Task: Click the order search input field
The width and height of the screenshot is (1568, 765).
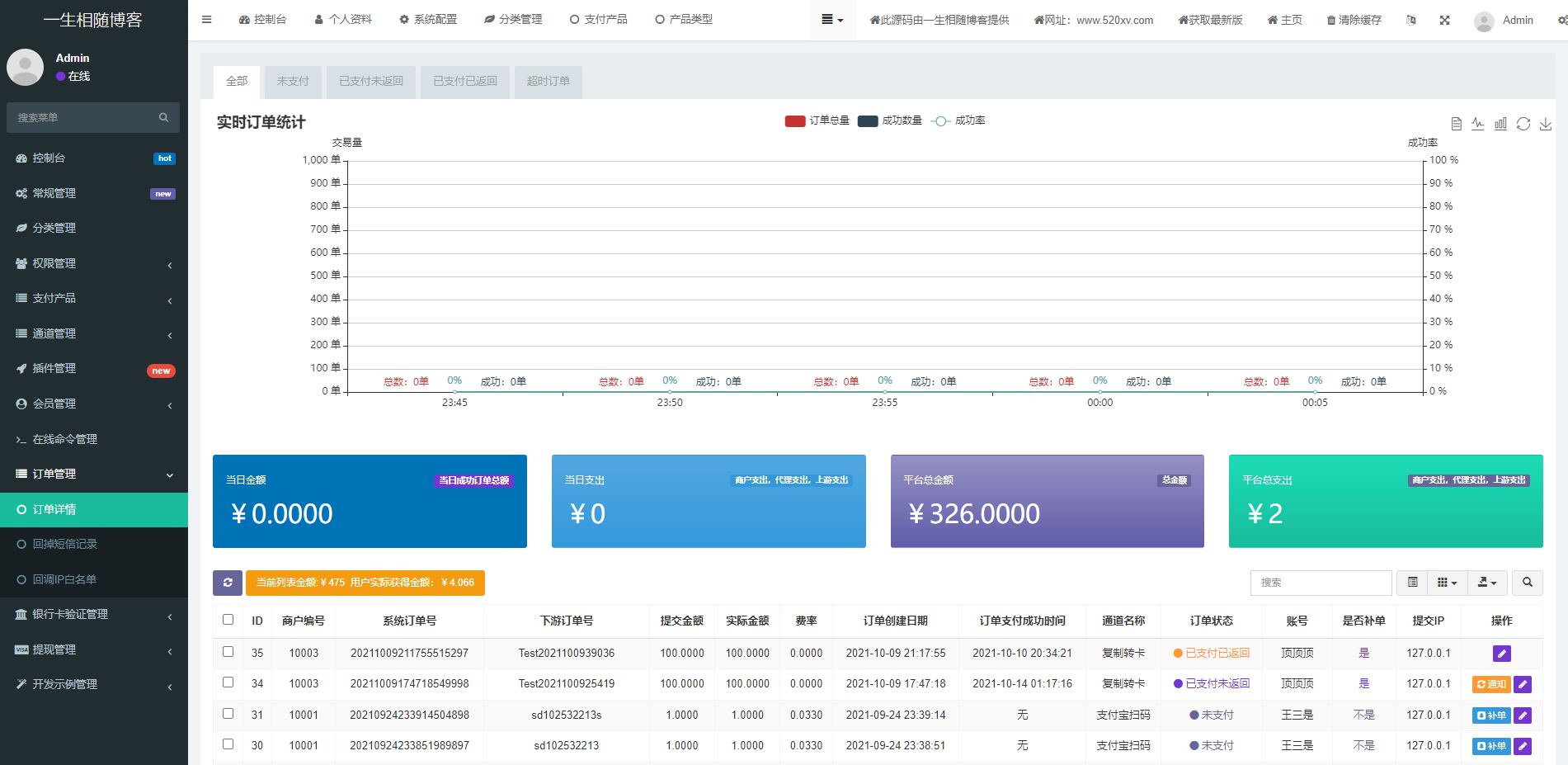Action: 1321,583
